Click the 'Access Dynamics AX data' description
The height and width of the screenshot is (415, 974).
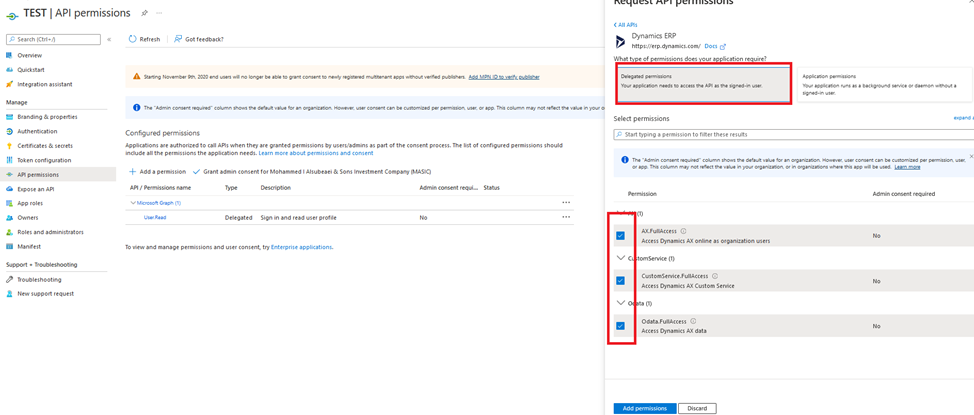coord(673,331)
